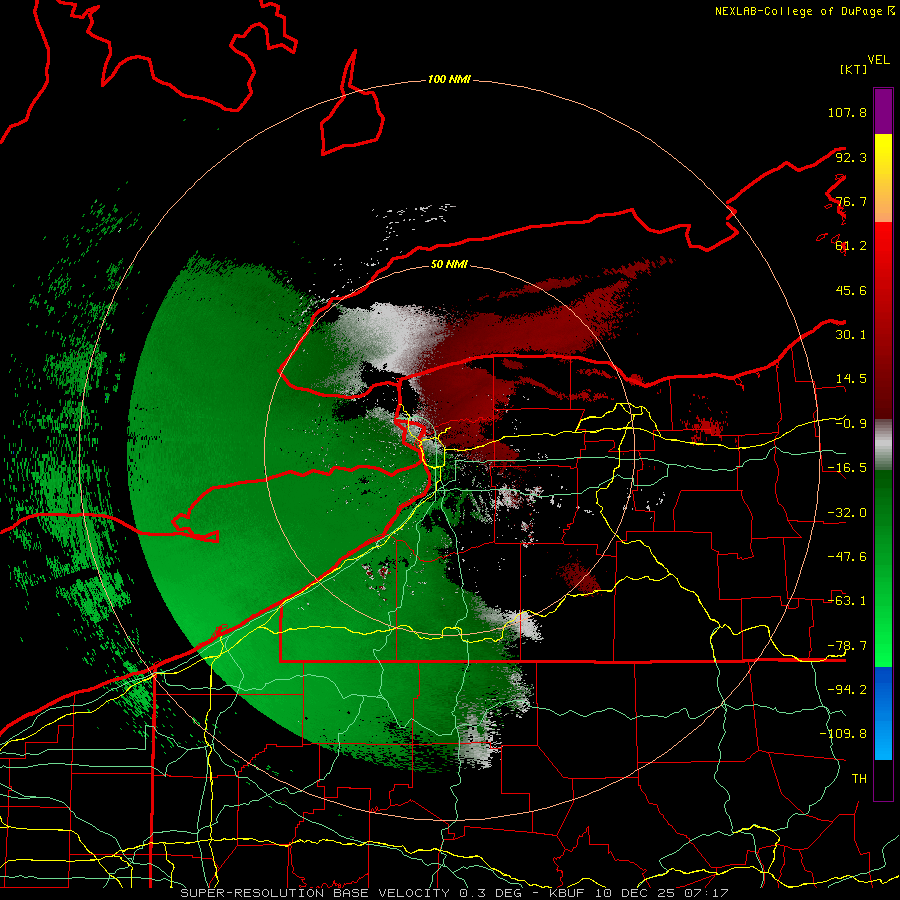Select the -94.2 legend value
This screenshot has width=900, height=900.
point(847,690)
